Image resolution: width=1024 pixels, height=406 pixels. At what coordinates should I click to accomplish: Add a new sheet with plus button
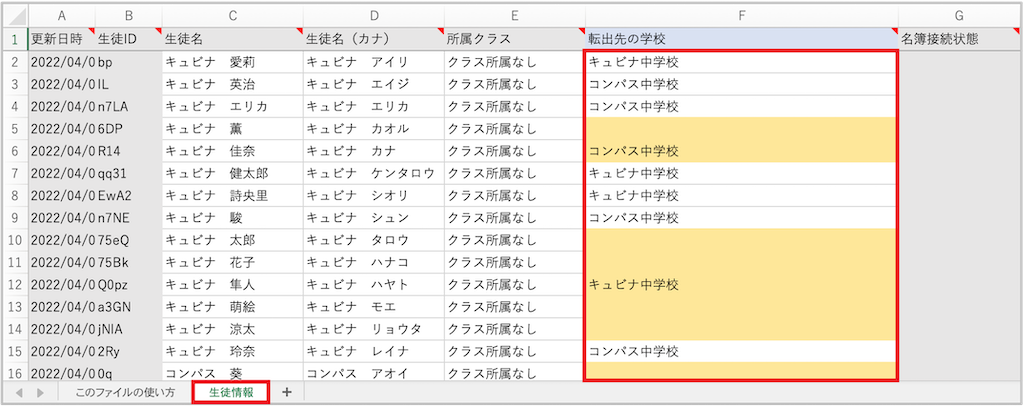pyautogui.click(x=286, y=392)
